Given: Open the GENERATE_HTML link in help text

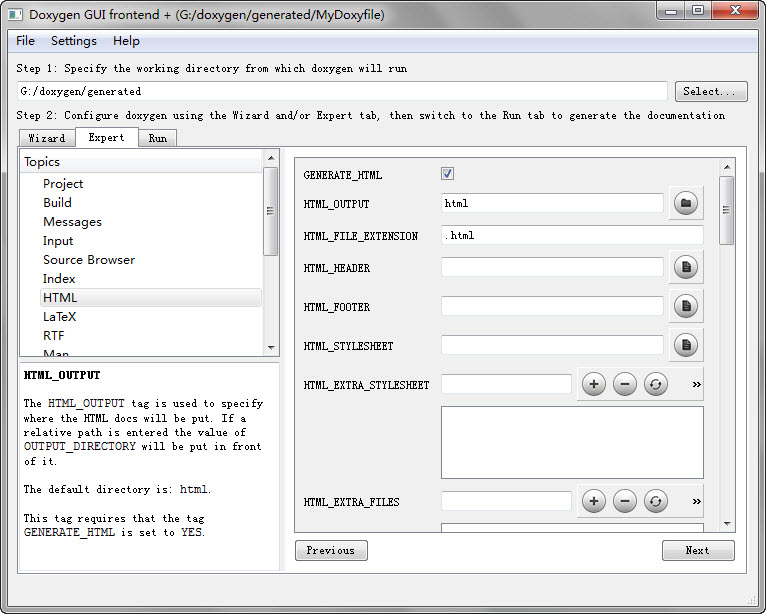Looking at the screenshot, I should [x=69, y=532].
